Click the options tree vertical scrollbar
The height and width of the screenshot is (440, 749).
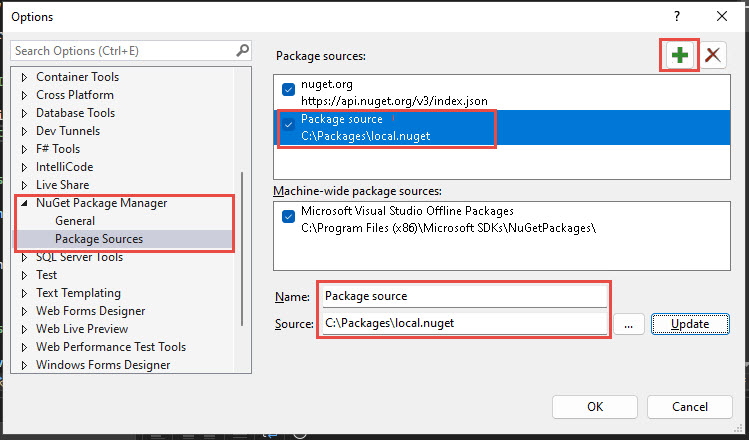tap(242, 248)
